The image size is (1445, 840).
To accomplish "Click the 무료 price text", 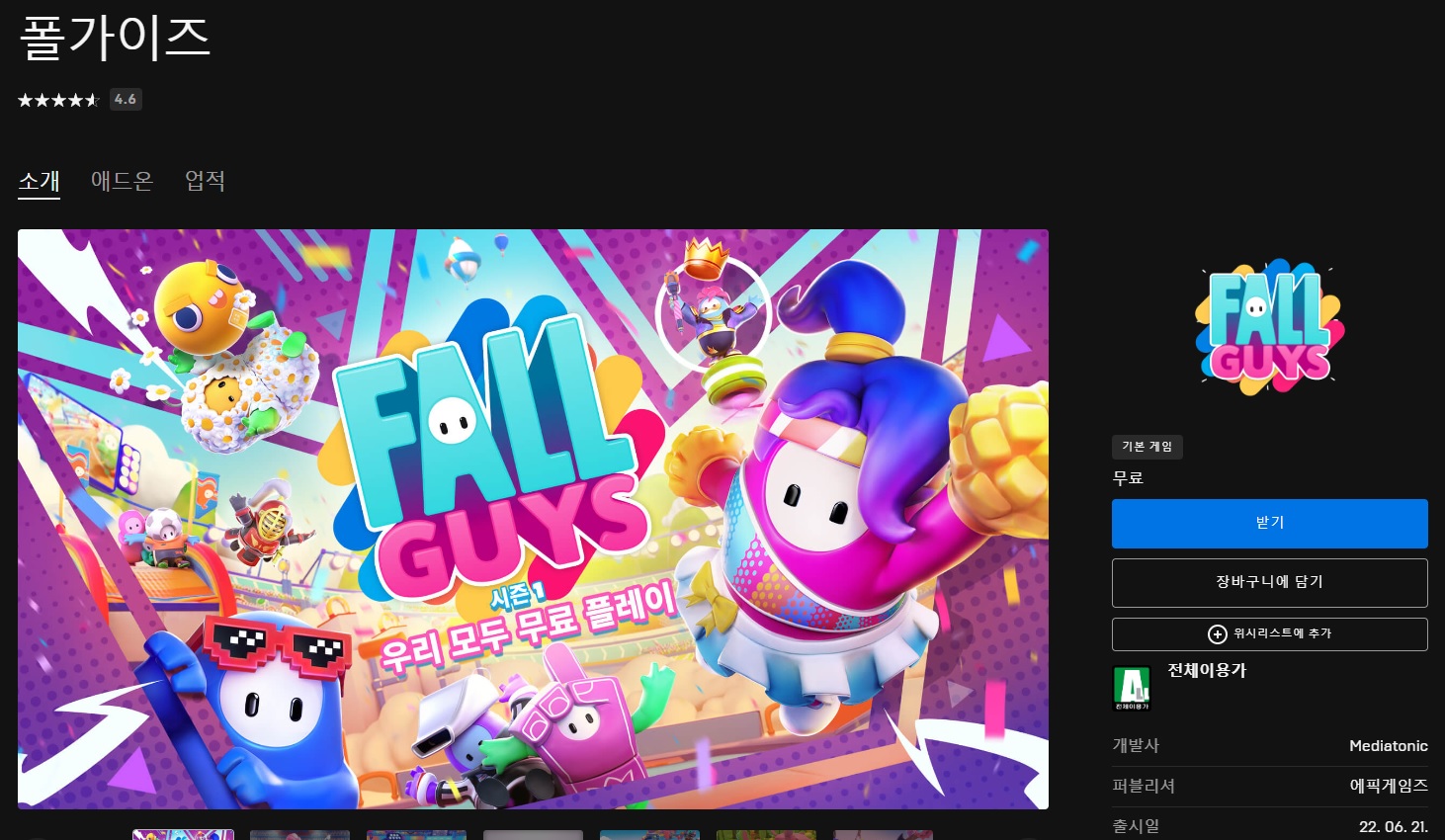I will coord(1128,478).
